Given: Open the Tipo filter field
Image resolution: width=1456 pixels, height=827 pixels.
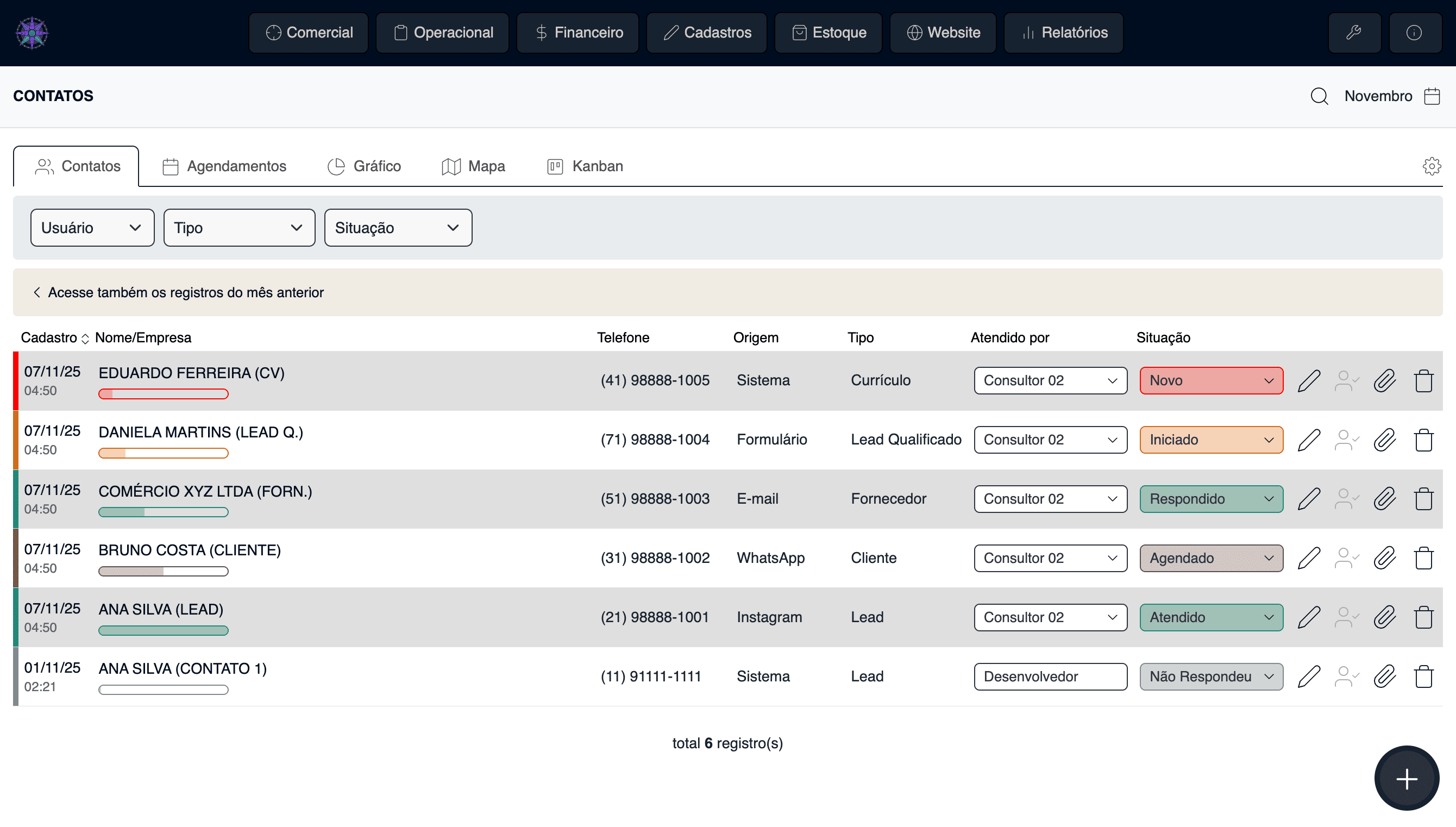Looking at the screenshot, I should (x=239, y=228).
